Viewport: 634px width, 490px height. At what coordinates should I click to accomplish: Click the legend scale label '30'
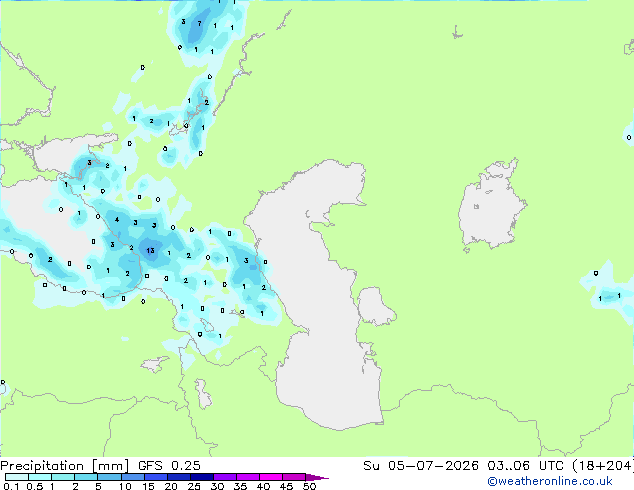pyautogui.click(x=217, y=486)
